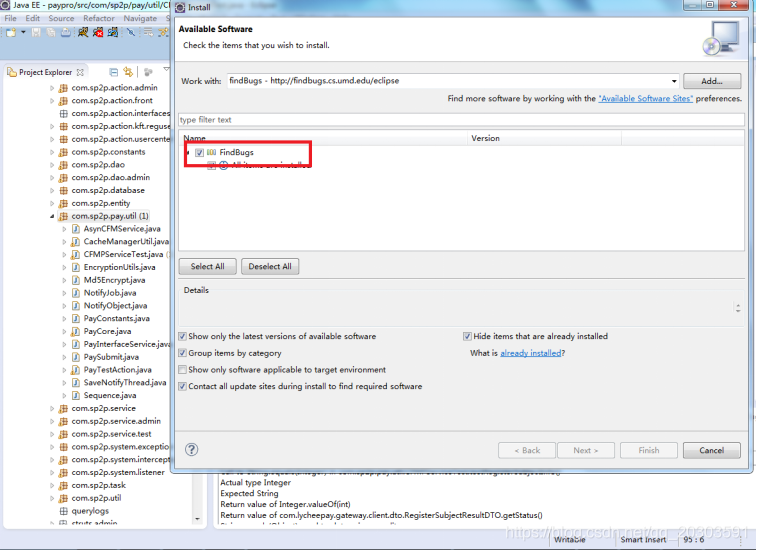The width and height of the screenshot is (757, 551).
Task: Click the package icon of com.sp2p.action.interfaces
Action: tap(63, 113)
